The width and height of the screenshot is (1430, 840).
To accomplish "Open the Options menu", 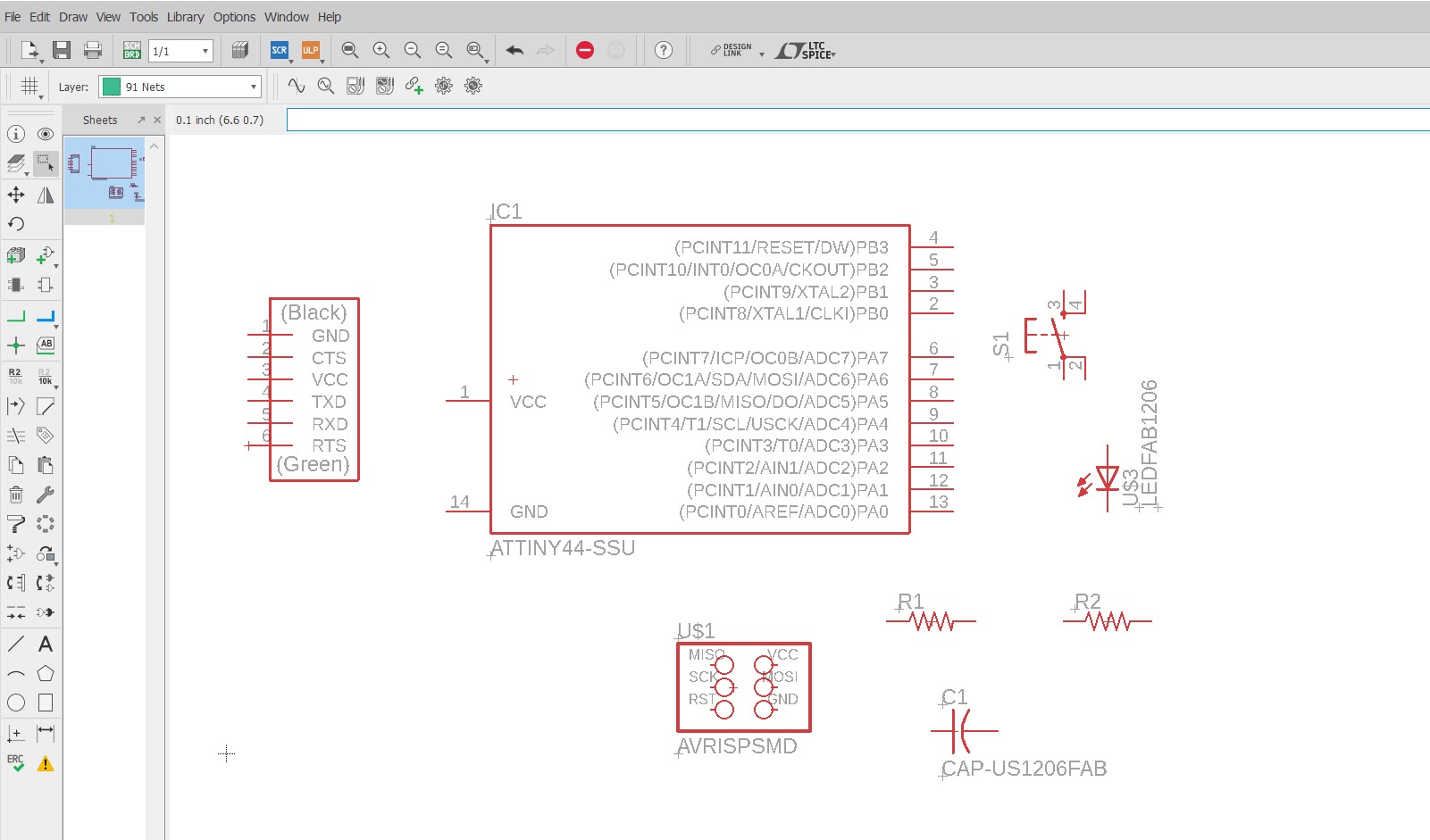I will click(x=234, y=17).
